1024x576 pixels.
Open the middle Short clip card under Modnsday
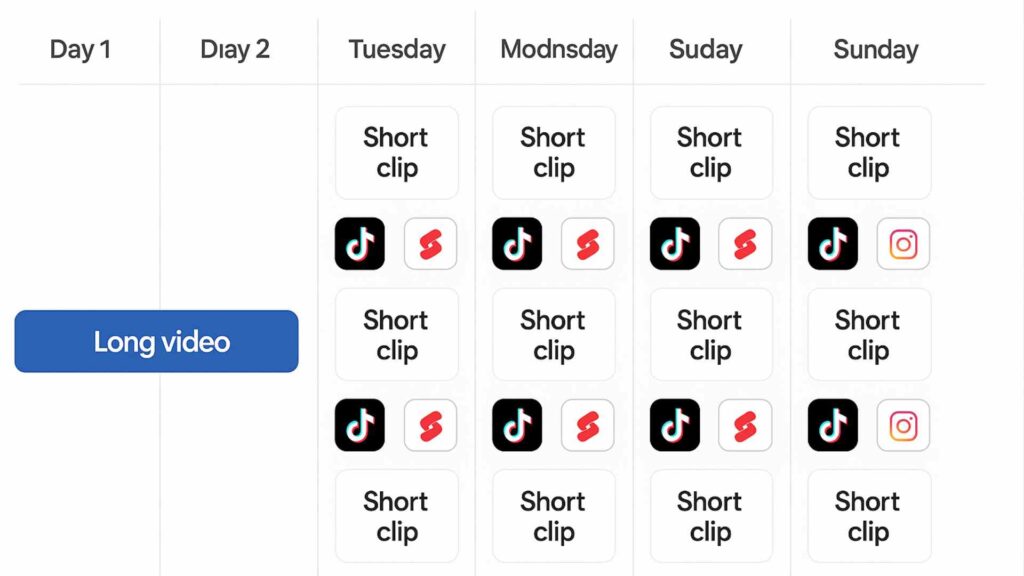click(x=554, y=335)
